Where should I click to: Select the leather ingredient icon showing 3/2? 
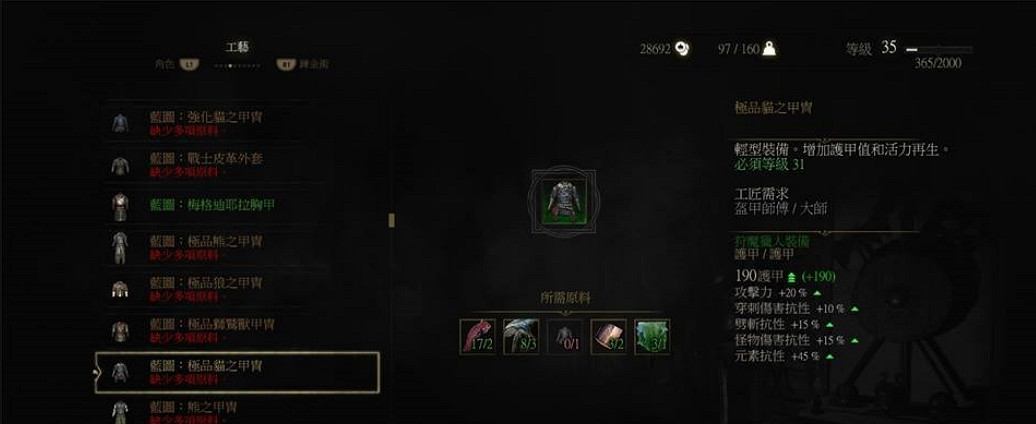point(609,337)
